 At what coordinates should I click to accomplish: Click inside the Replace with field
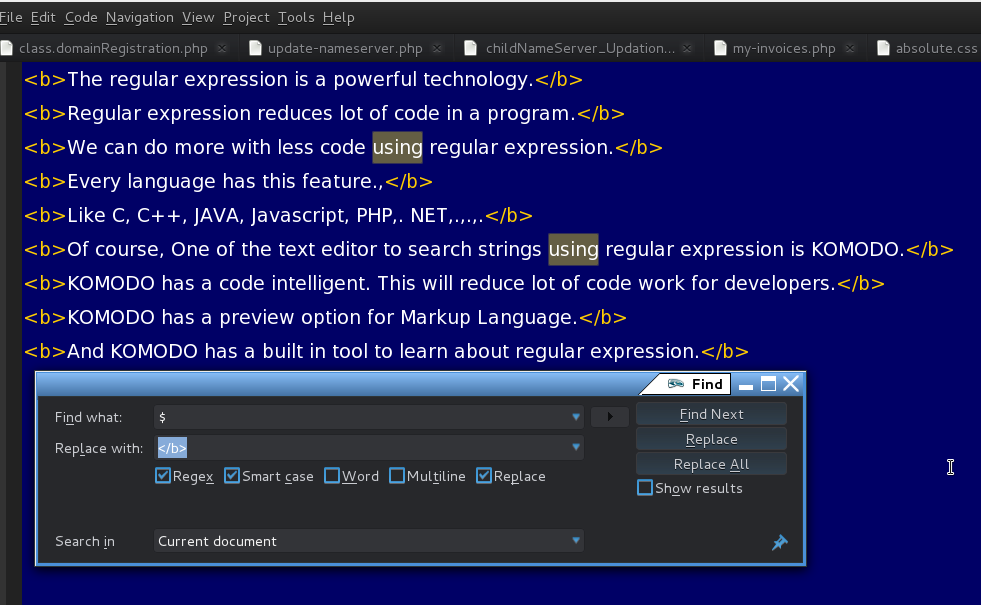369,447
